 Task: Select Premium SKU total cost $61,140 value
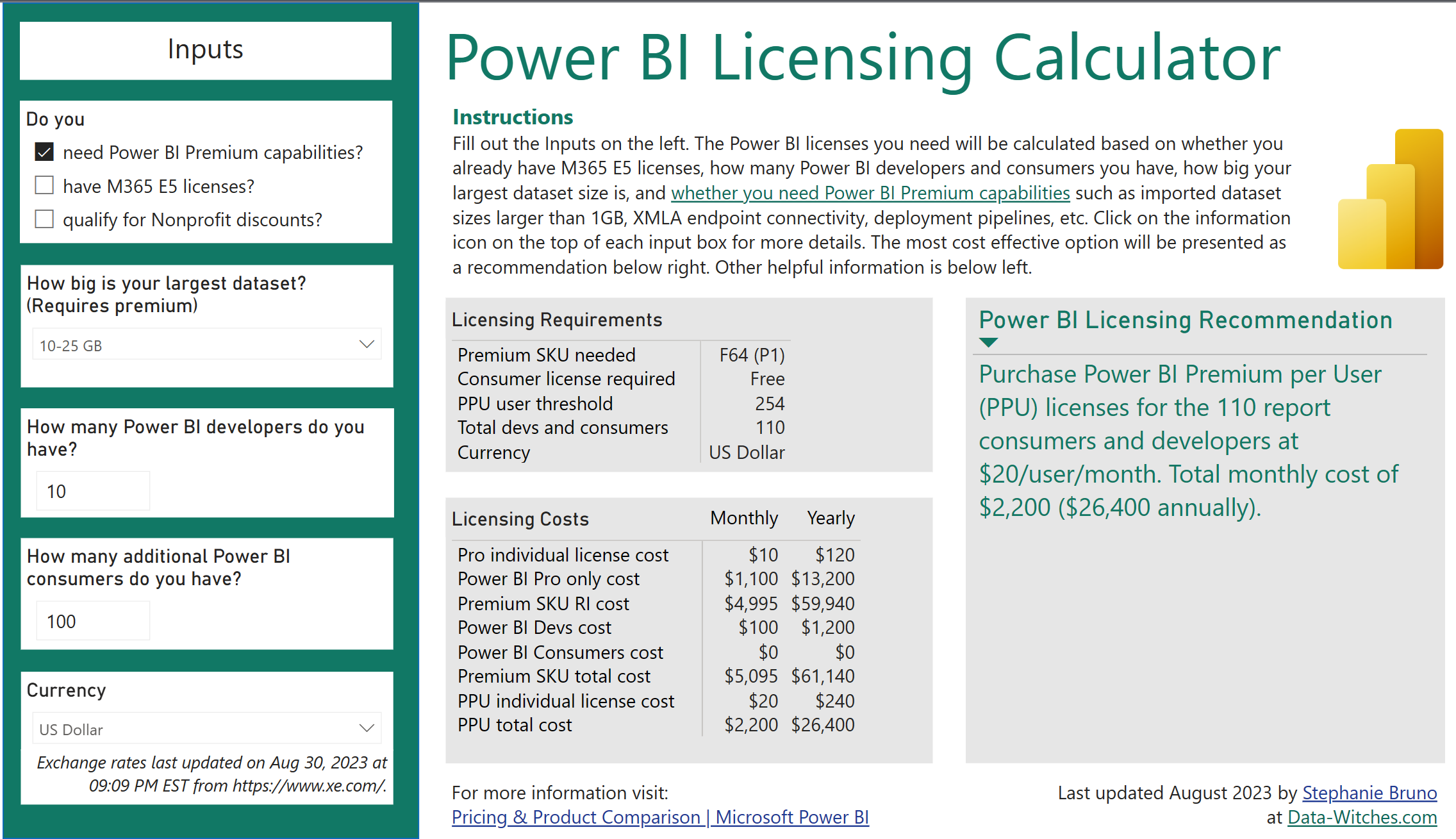[823, 676]
